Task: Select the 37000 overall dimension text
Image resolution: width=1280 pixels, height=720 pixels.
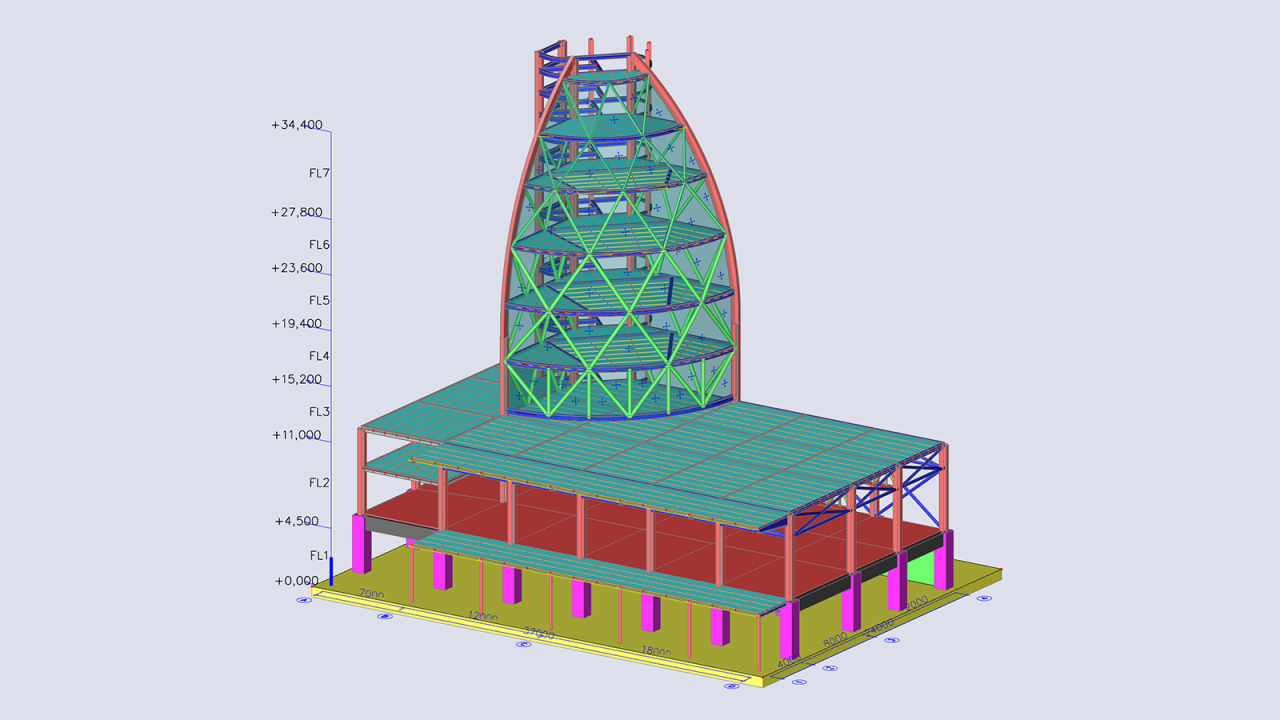Action: point(539,633)
